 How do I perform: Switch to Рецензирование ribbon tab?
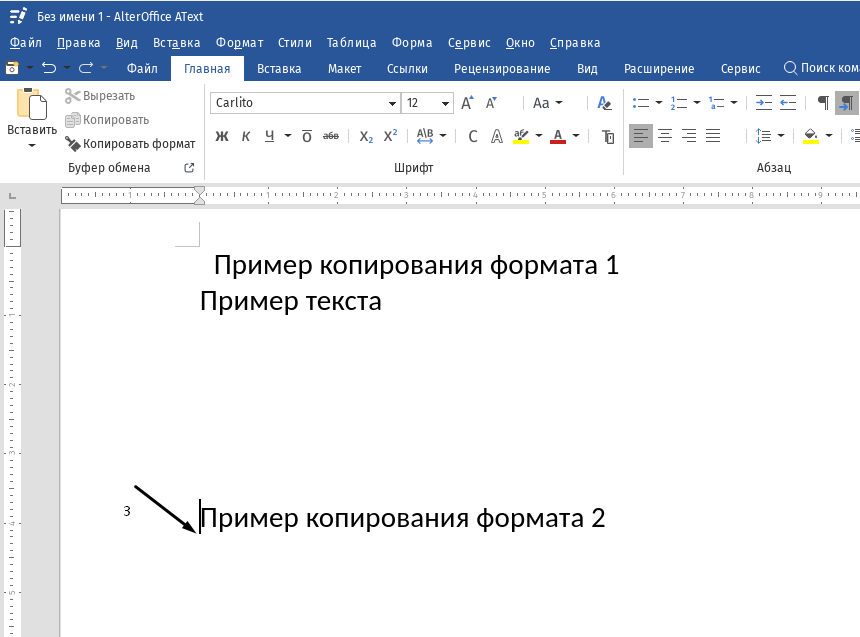[x=502, y=69]
